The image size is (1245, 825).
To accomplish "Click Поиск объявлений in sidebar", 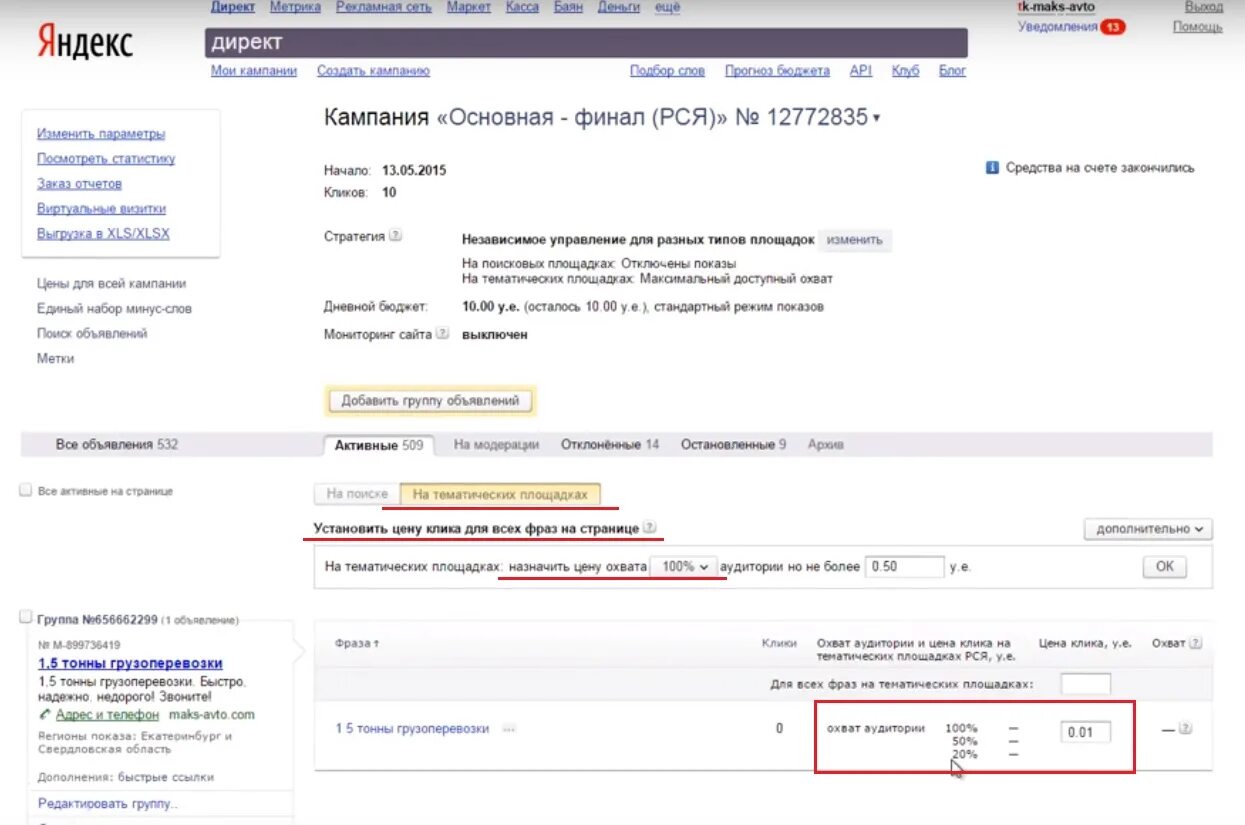I will 92,334.
